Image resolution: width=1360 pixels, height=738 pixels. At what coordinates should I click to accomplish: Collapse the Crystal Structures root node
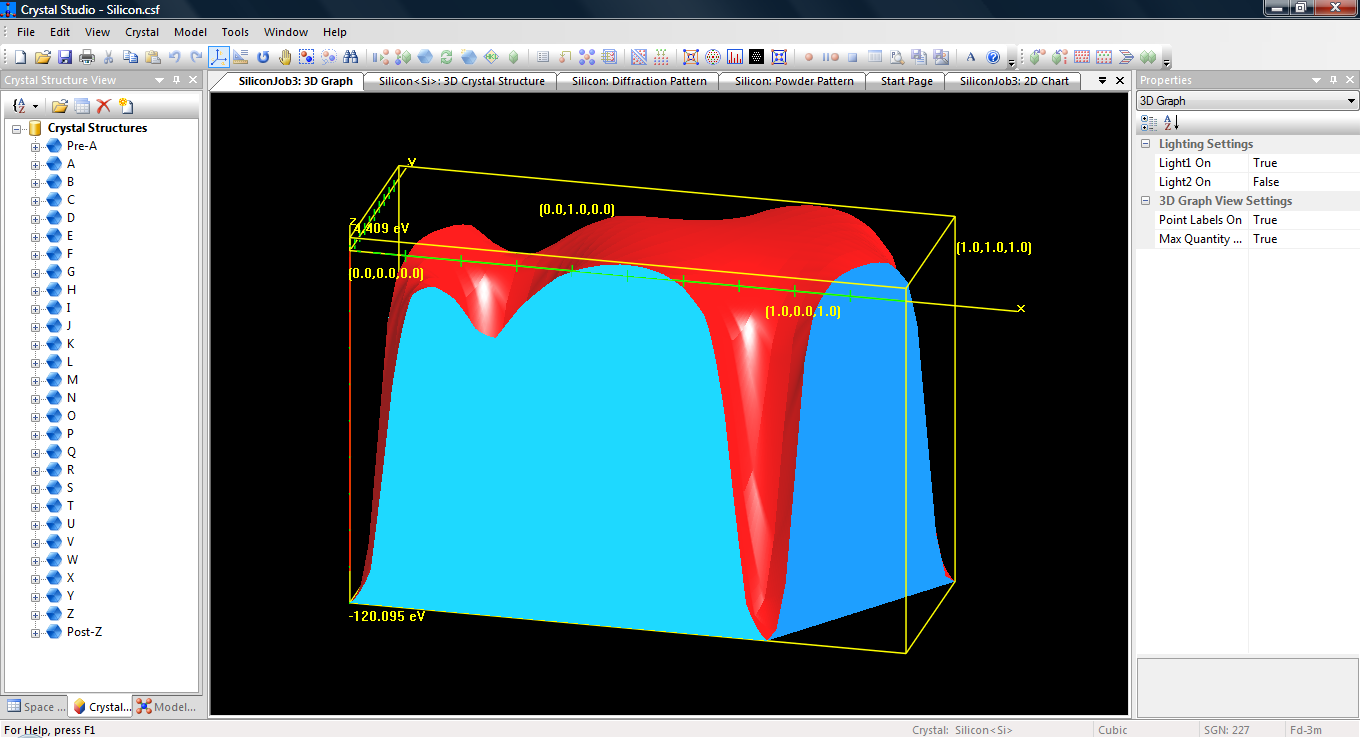[x=17, y=128]
